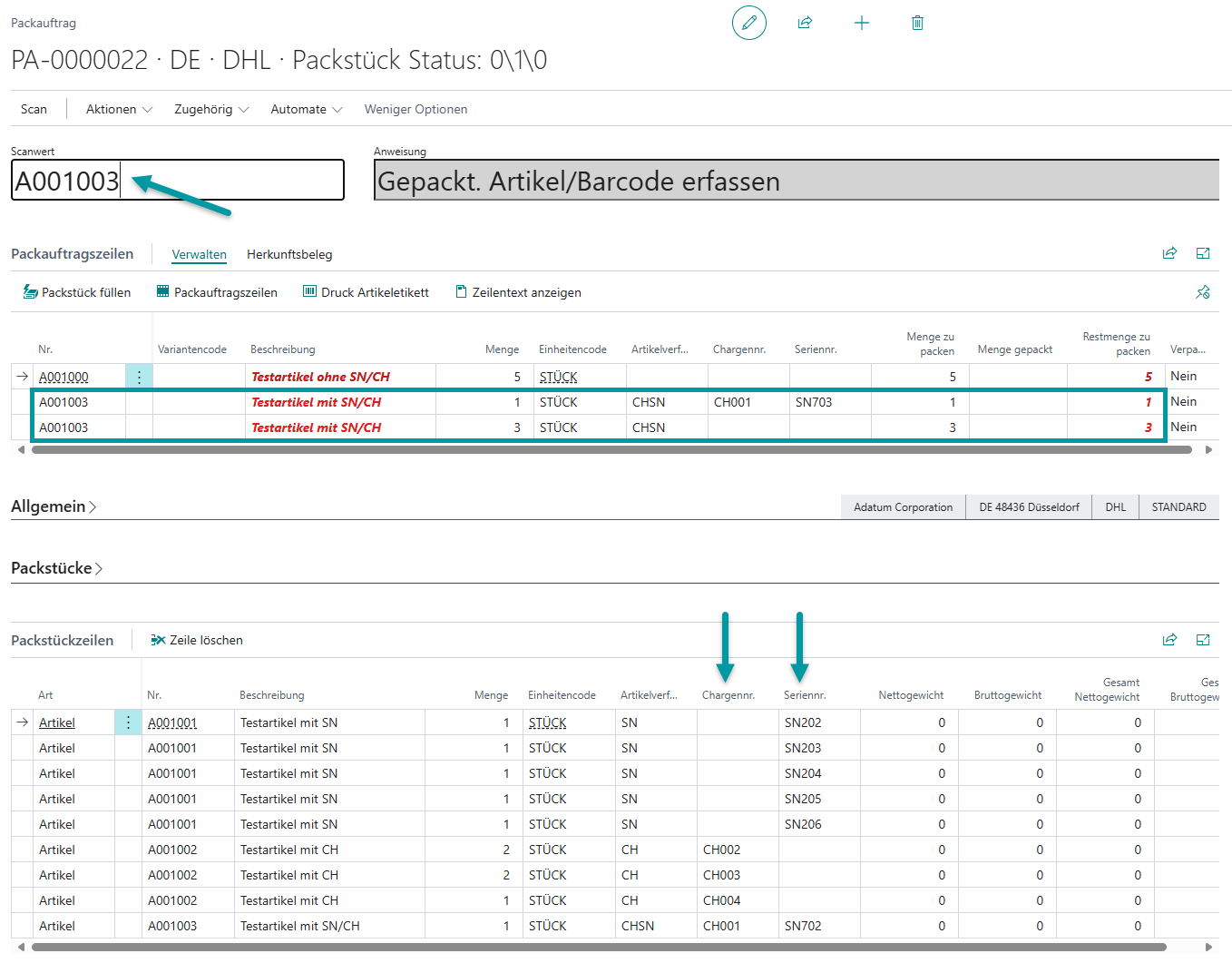Click the share icon in page header
1232x963 pixels.
(805, 23)
